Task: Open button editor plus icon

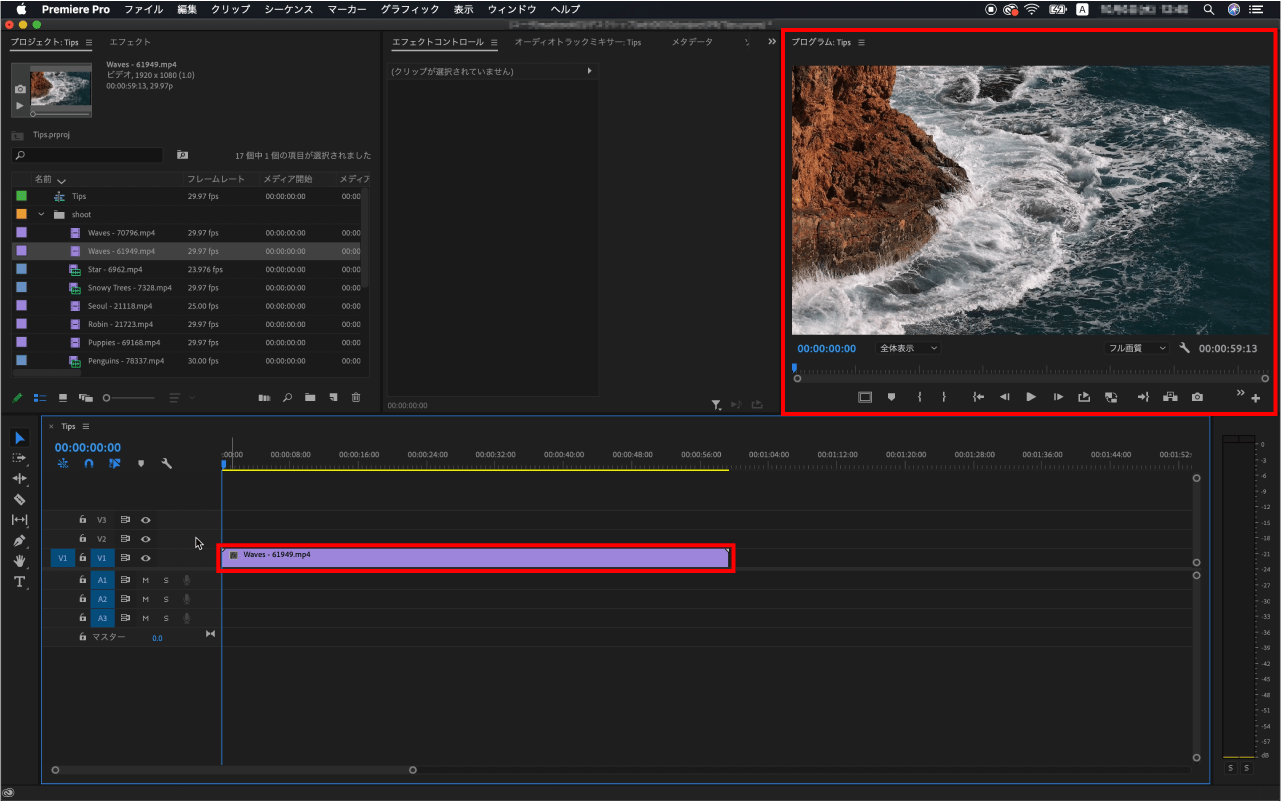Action: pyautogui.click(x=1256, y=399)
